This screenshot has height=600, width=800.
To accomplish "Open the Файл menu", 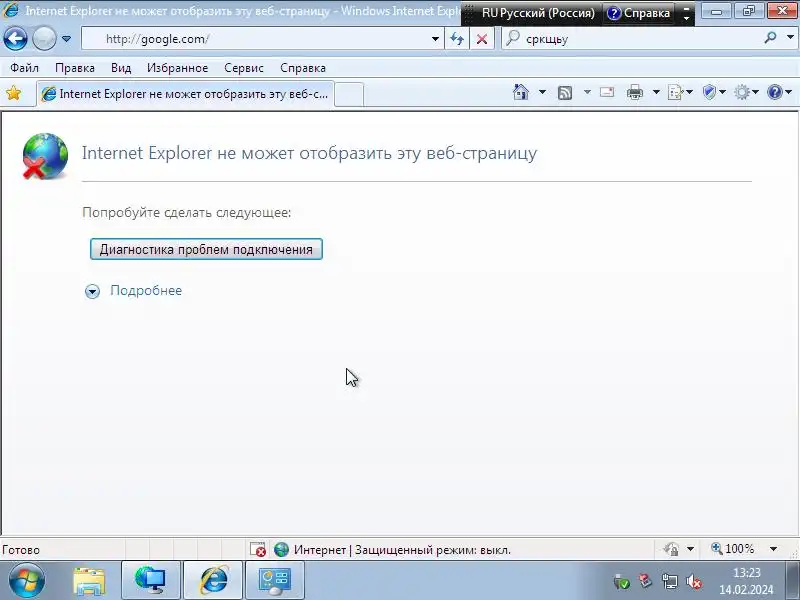I will [24, 68].
